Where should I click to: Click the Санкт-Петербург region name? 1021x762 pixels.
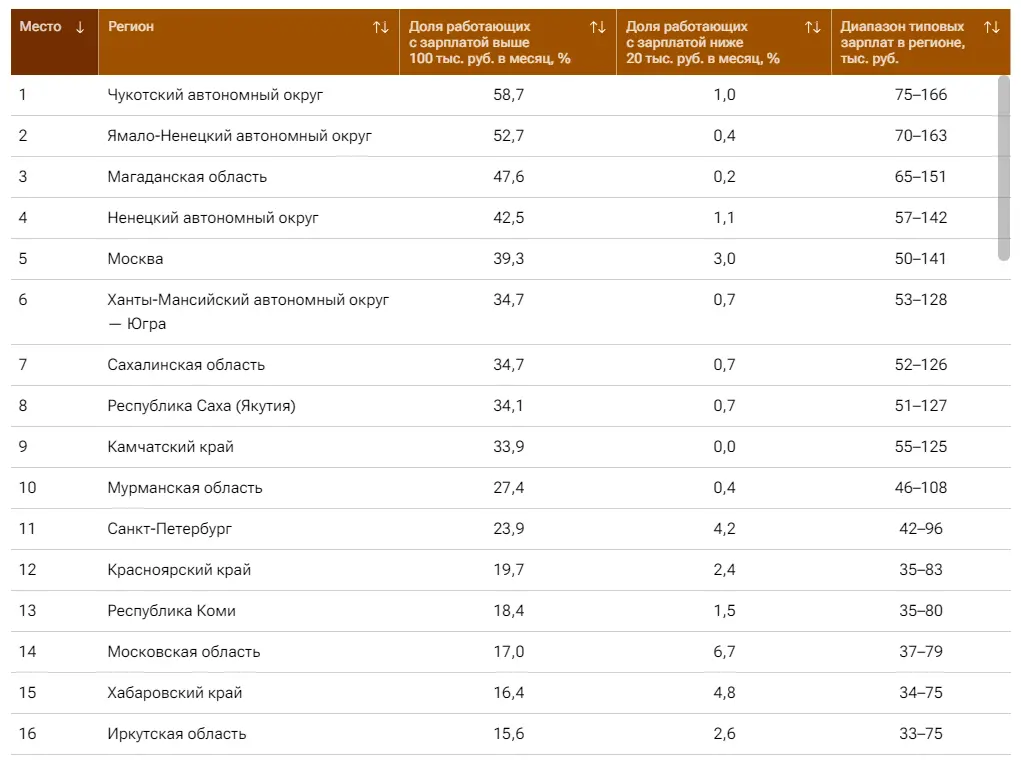coord(169,529)
